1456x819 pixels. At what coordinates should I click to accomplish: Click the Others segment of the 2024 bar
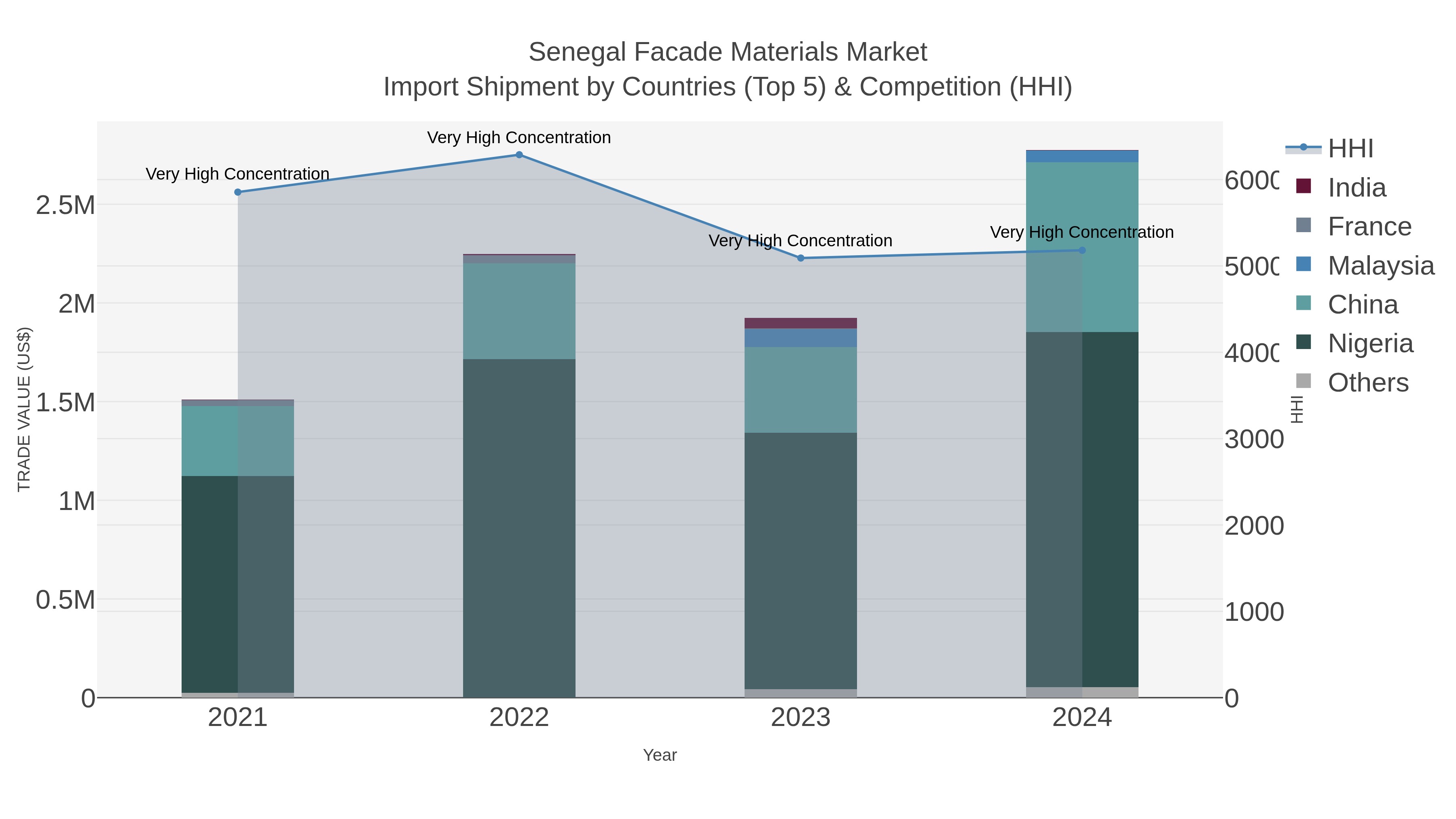(1082, 692)
